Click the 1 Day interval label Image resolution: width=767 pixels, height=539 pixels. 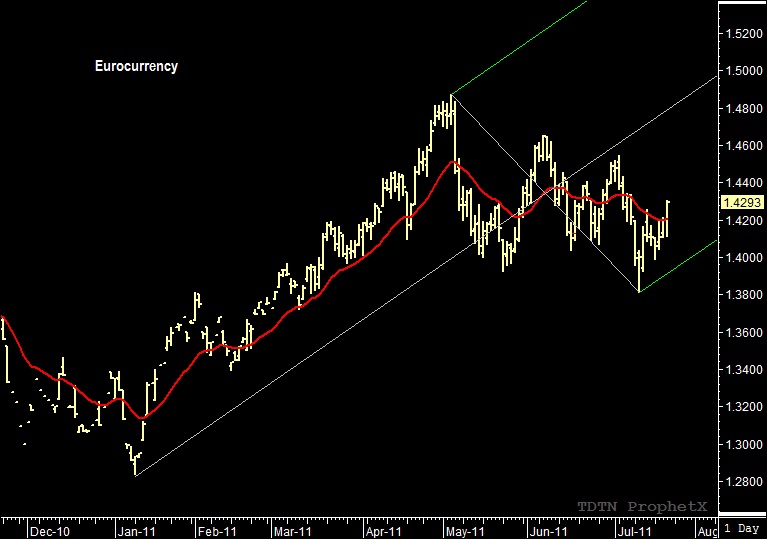pyautogui.click(x=741, y=528)
